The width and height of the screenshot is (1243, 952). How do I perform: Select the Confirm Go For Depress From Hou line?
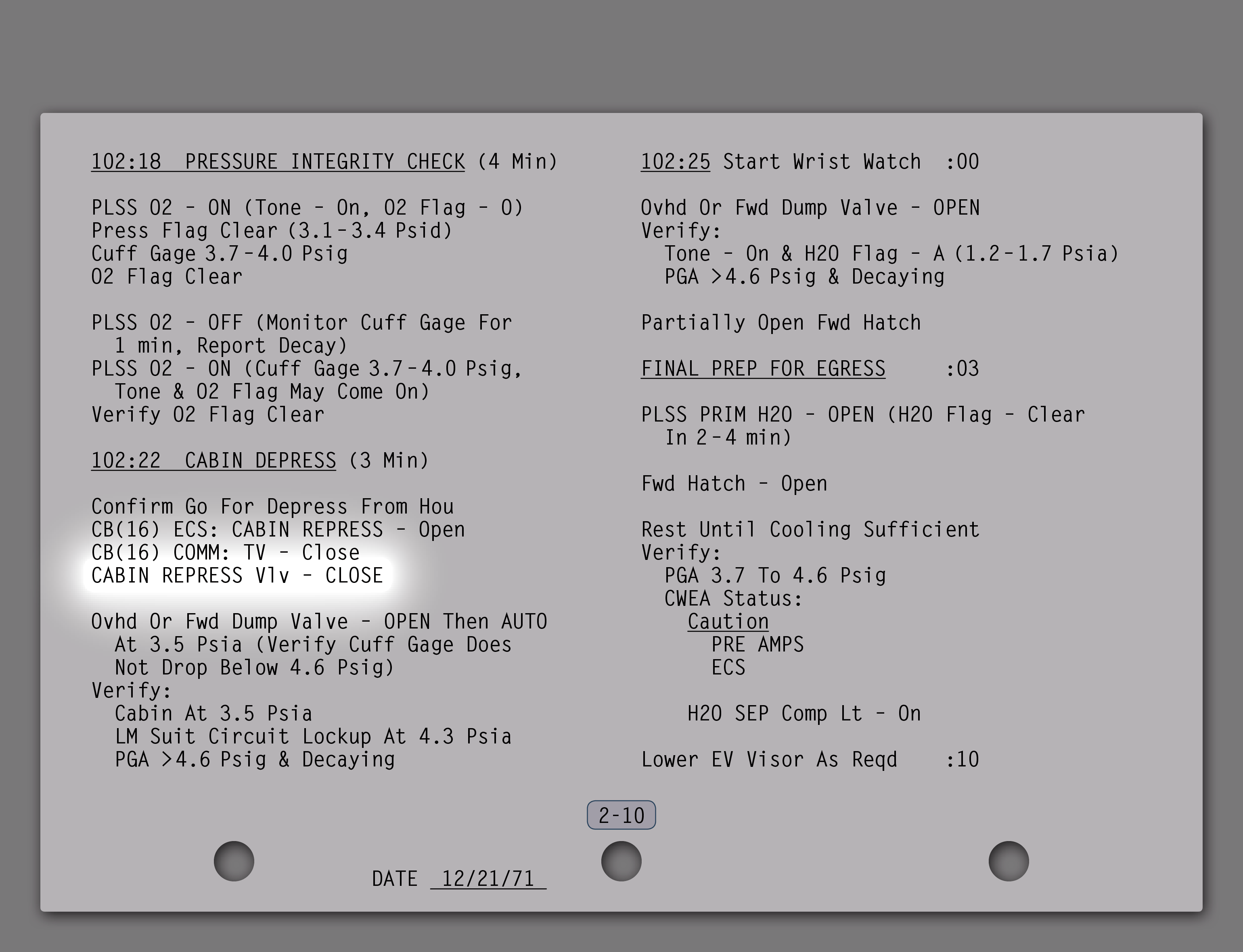click(x=272, y=506)
